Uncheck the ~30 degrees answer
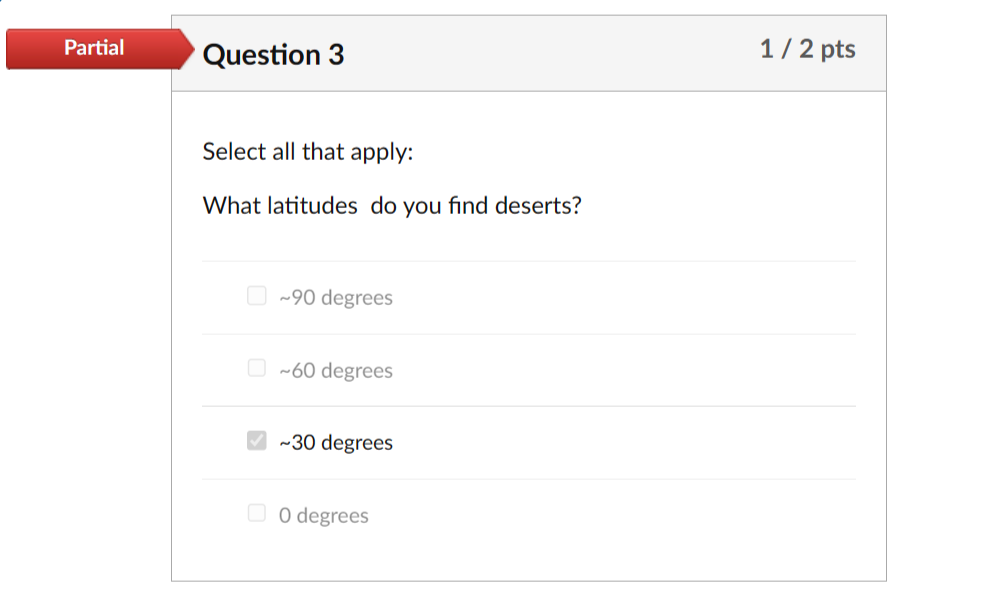Image resolution: width=1002 pixels, height=598 pixels. [x=257, y=440]
